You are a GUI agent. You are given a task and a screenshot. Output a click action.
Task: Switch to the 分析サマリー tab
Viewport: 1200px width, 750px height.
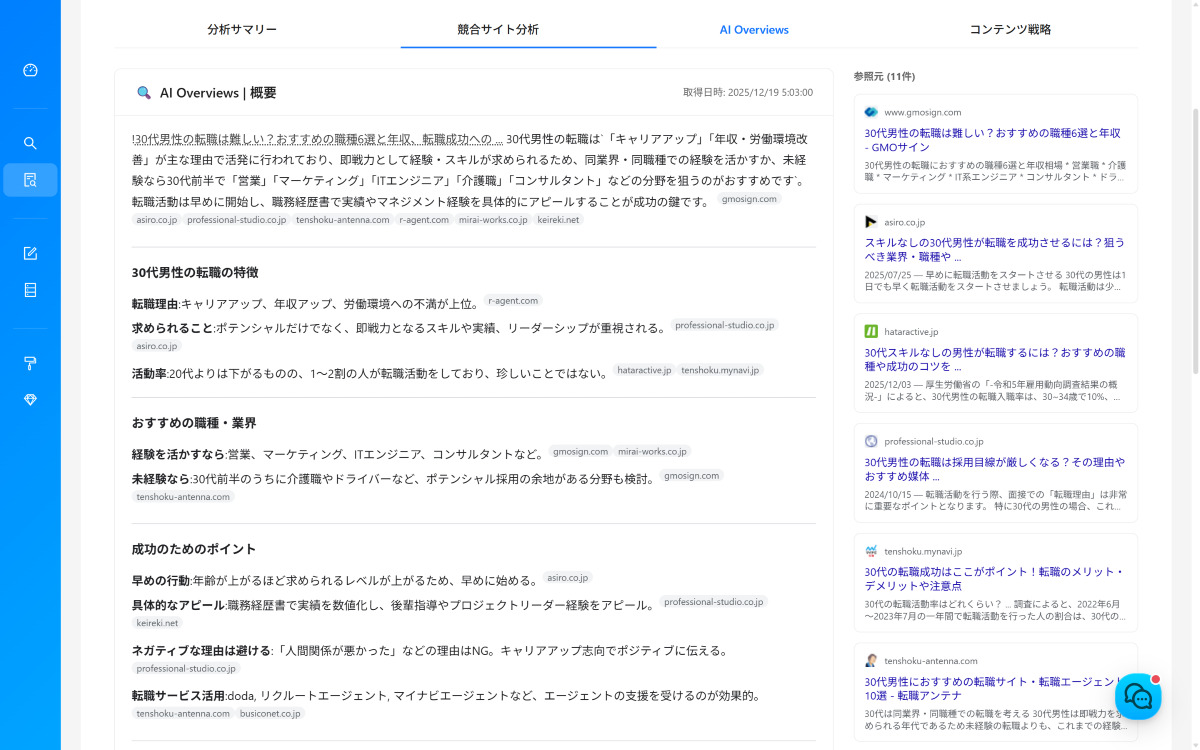click(242, 30)
